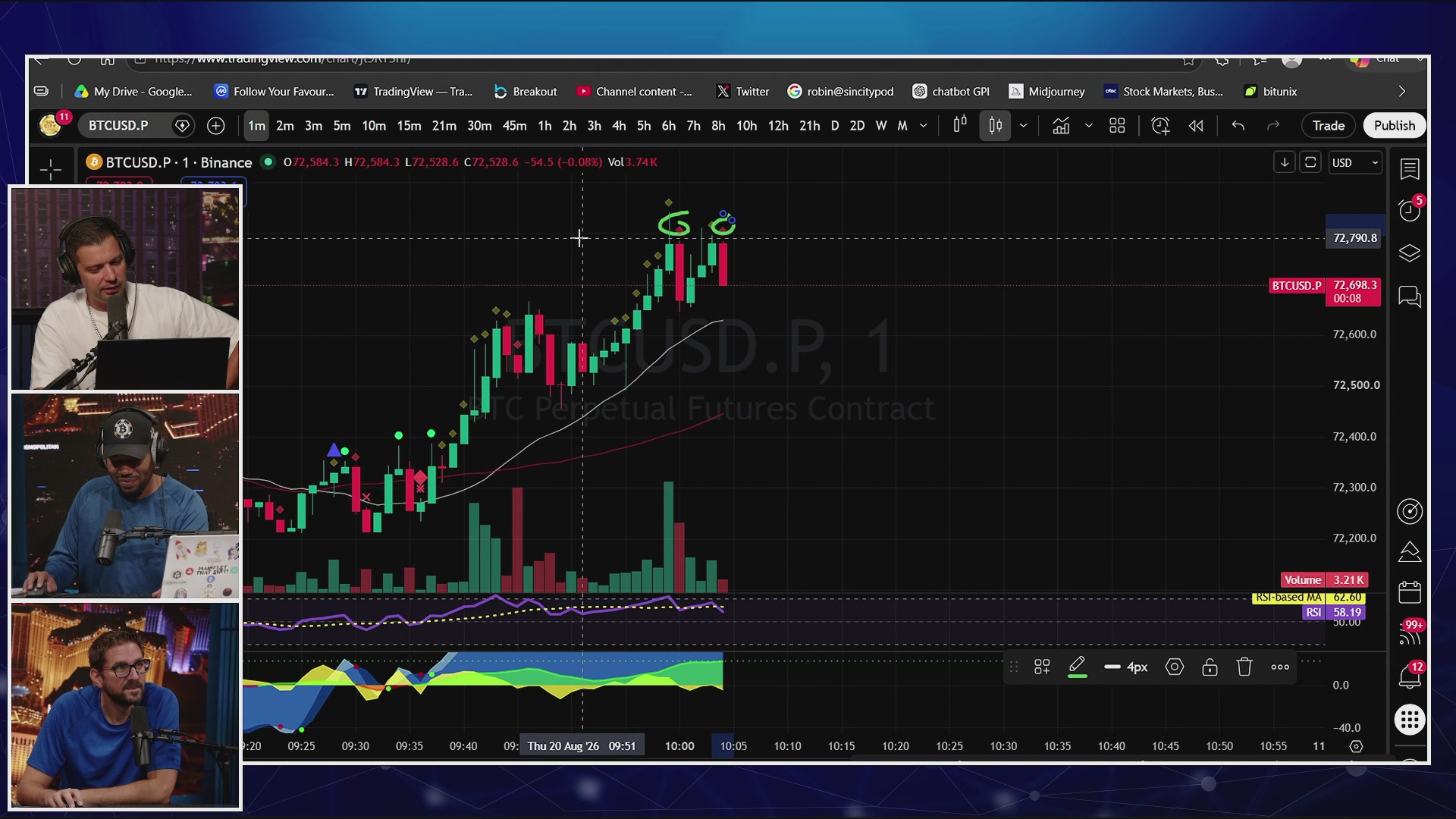Image resolution: width=1456 pixels, height=819 pixels.
Task: Open more options ellipsis in drawing toolbar
Action: pyautogui.click(x=1280, y=667)
